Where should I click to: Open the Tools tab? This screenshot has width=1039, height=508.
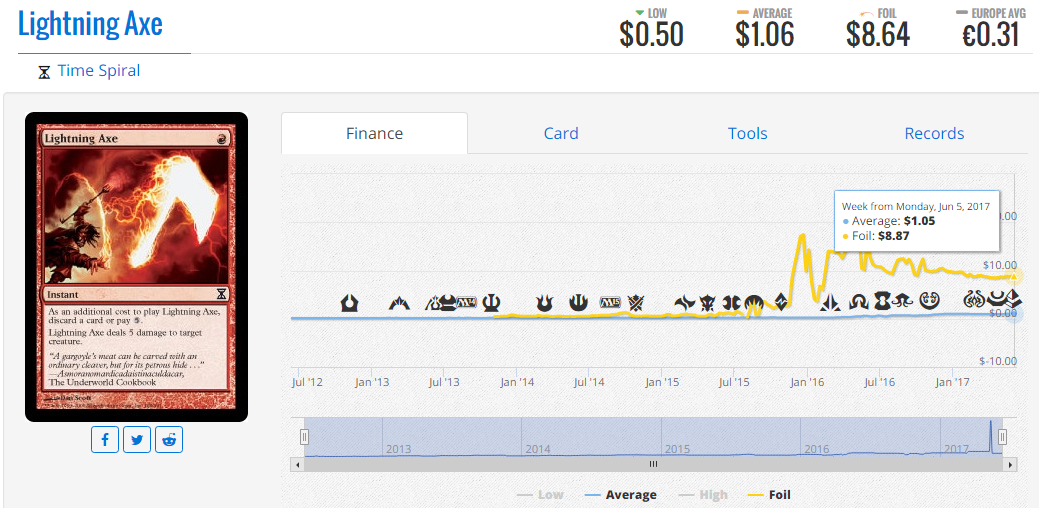(x=747, y=133)
